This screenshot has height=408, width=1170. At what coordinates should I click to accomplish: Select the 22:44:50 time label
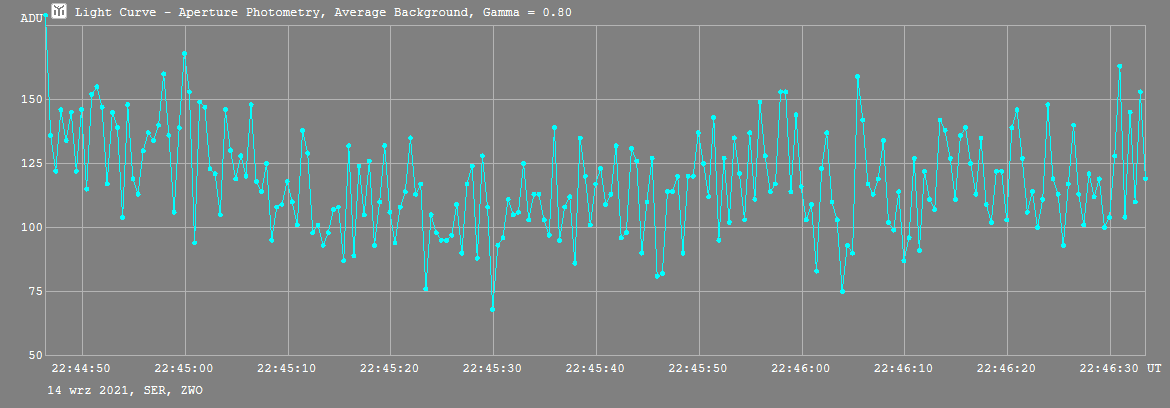click(82, 368)
